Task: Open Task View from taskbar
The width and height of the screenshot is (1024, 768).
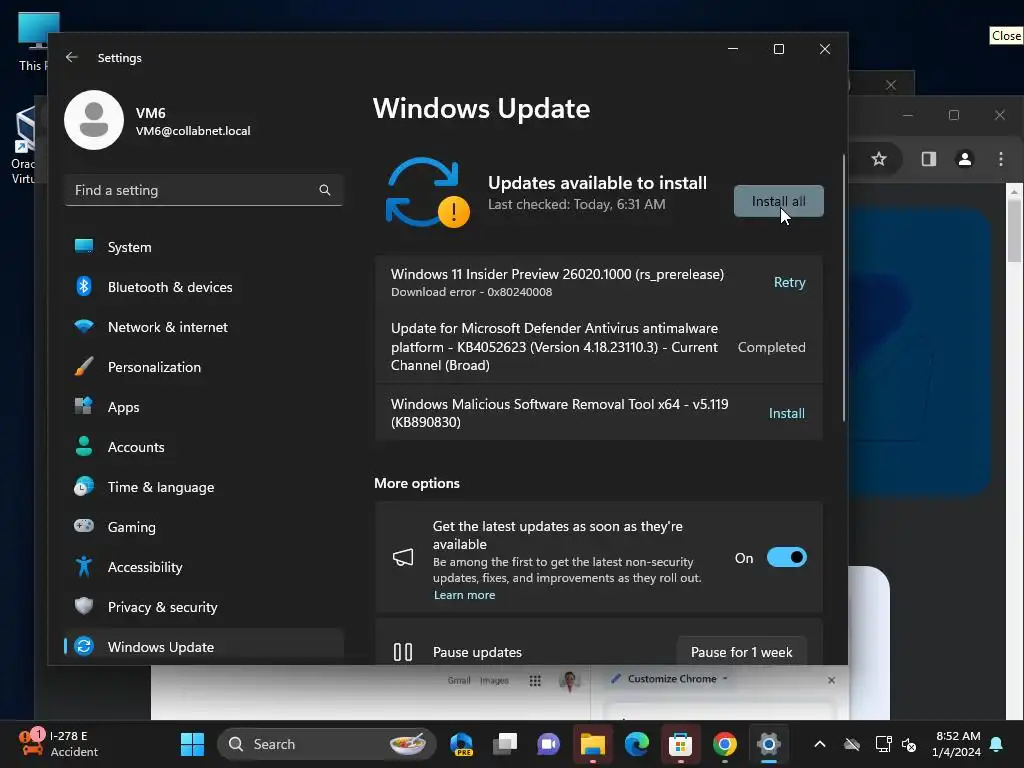Action: click(x=505, y=744)
